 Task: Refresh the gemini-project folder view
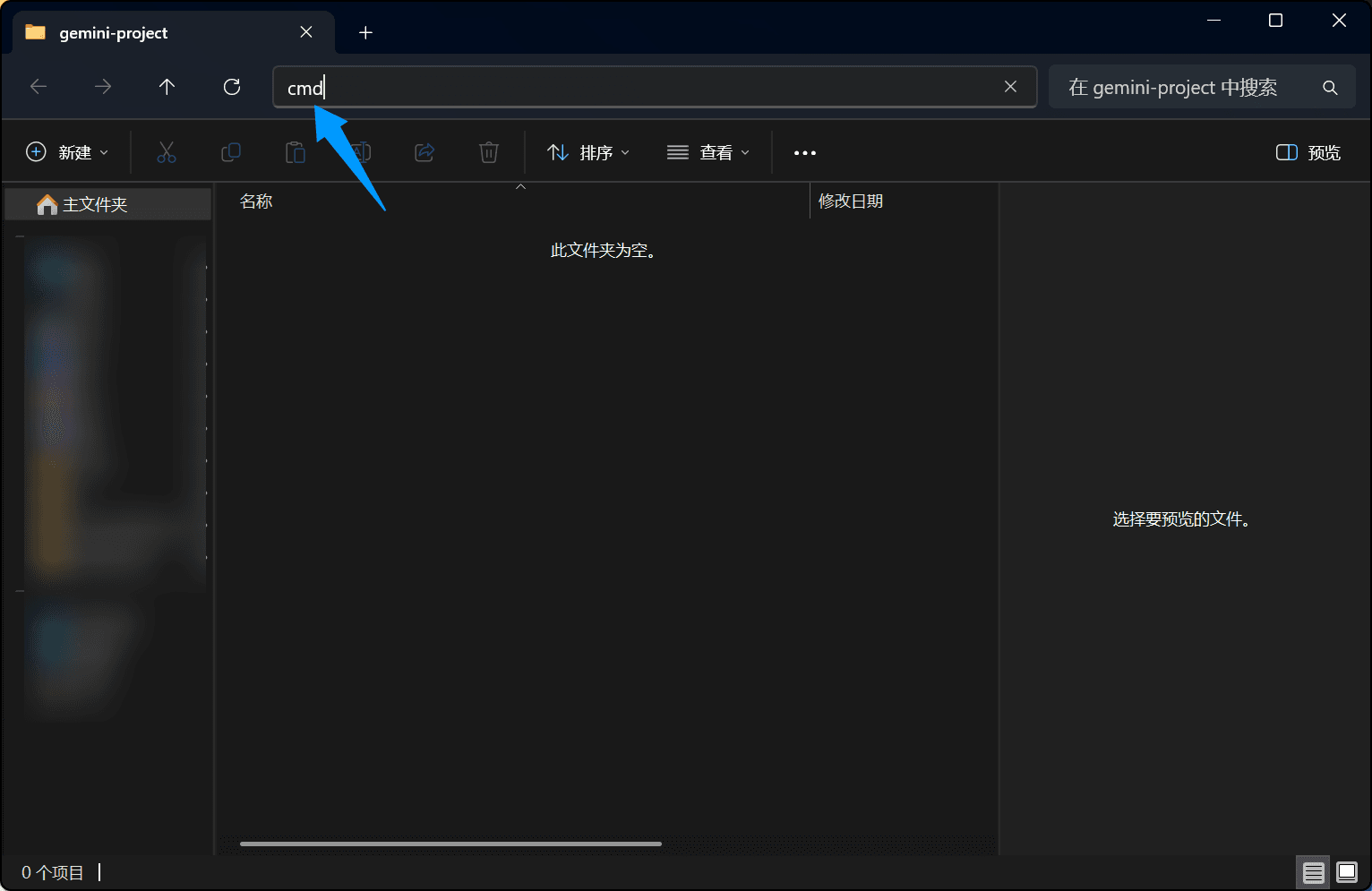[232, 87]
